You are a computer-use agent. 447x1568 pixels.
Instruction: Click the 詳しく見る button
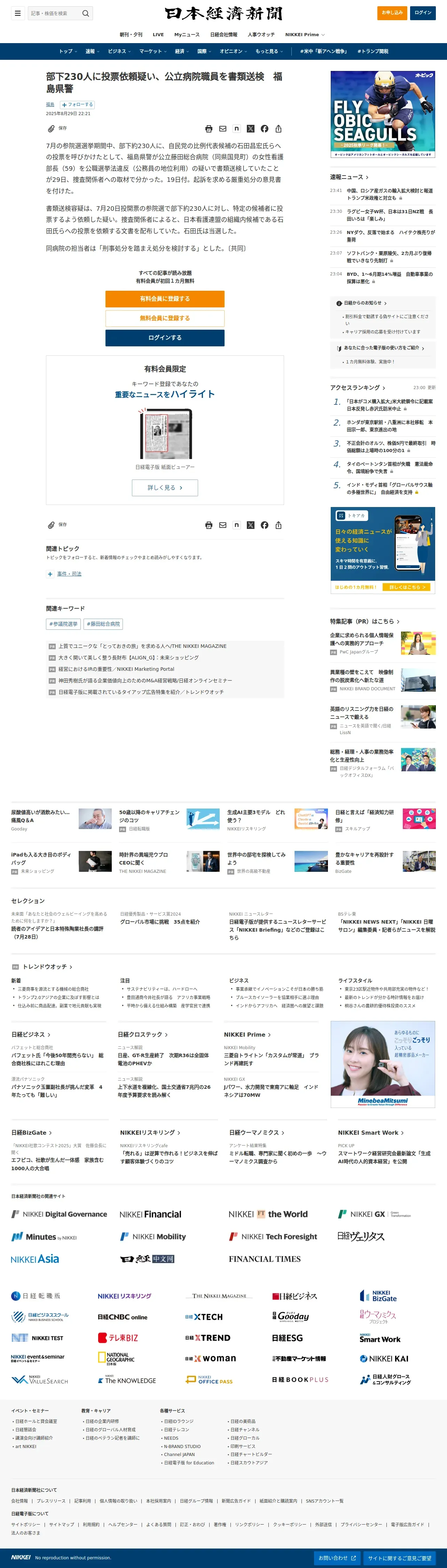165,488
